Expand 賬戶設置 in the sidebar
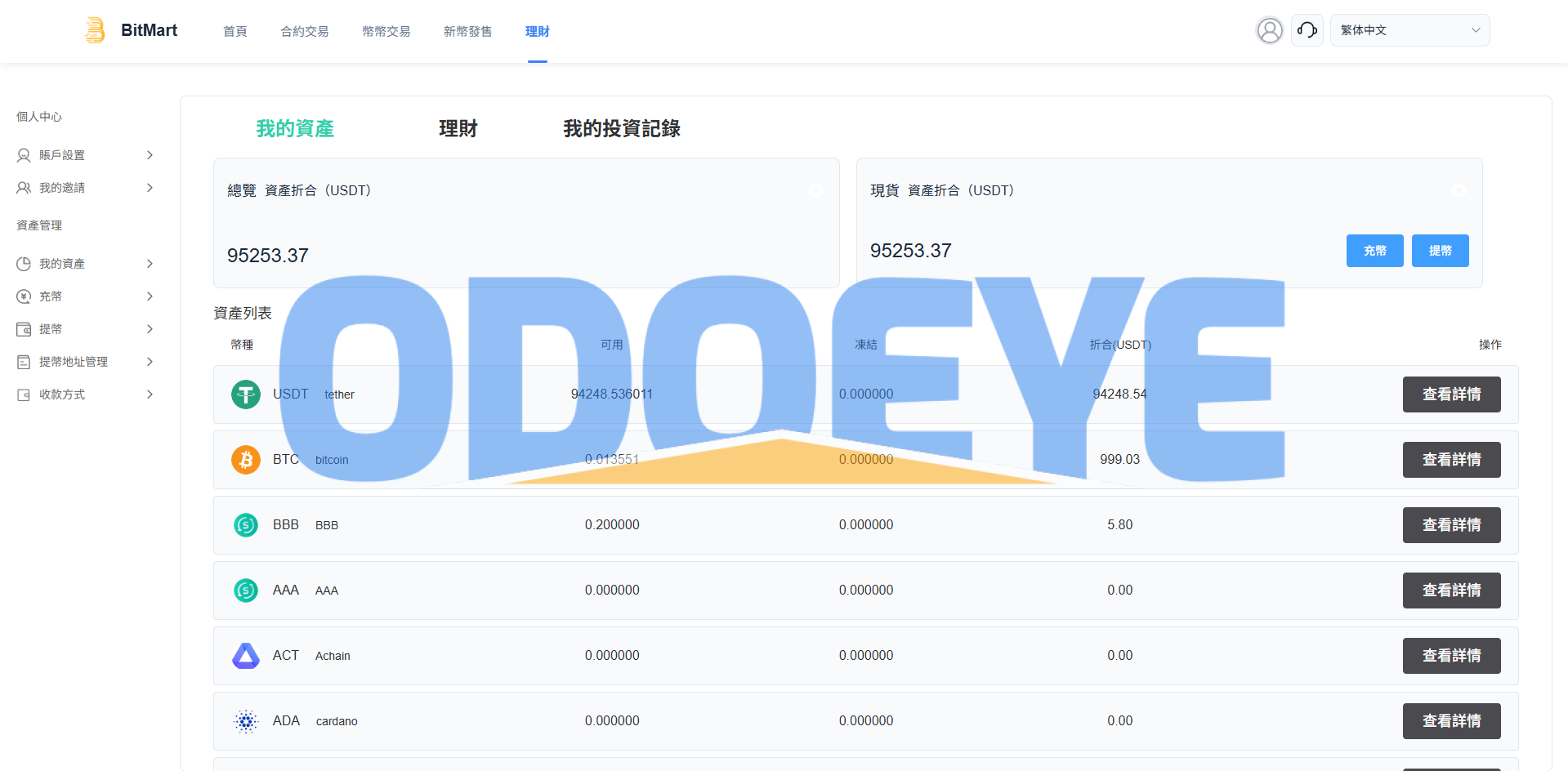This screenshot has width=1568, height=771. point(85,155)
